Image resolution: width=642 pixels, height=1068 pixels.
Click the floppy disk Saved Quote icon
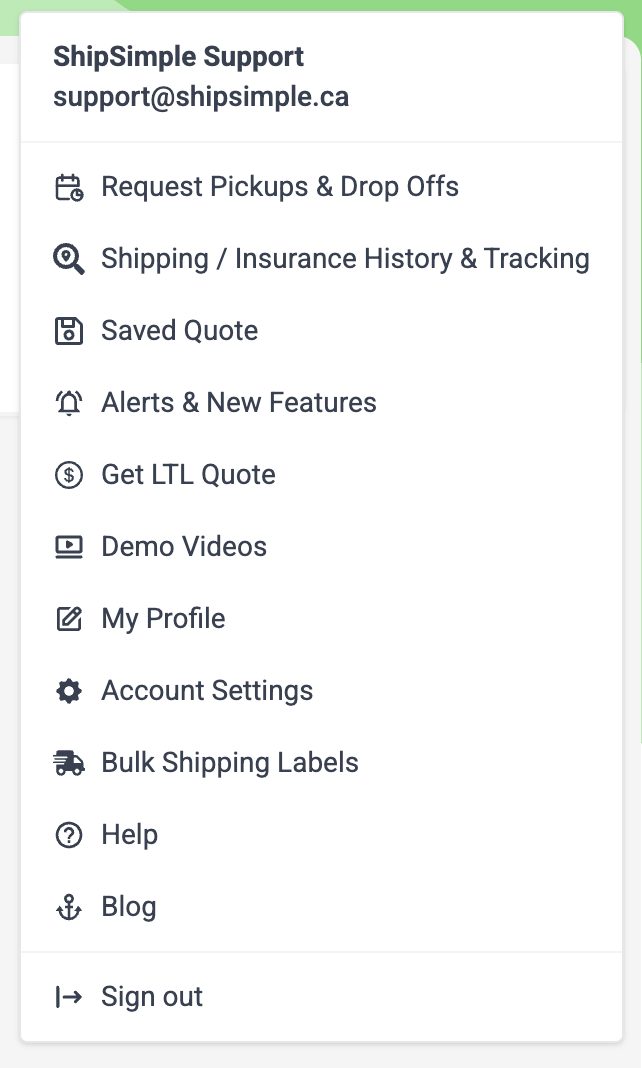tap(69, 331)
